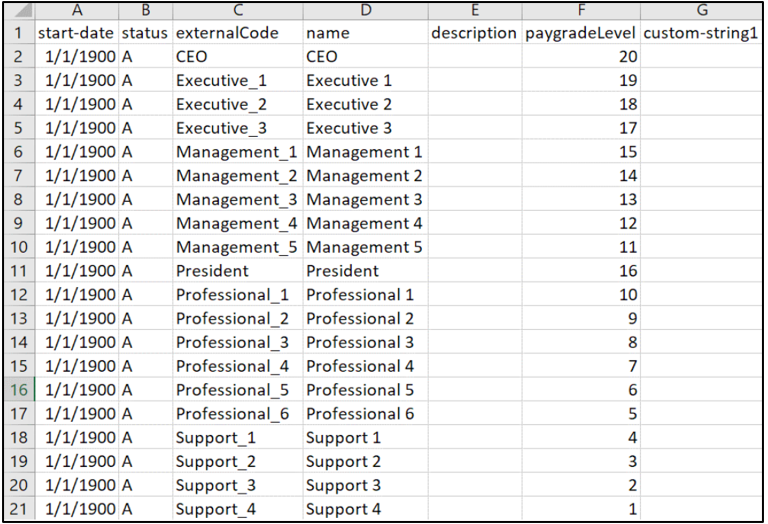Select the President name cell
This screenshot has width=768, height=524.
(x=366, y=271)
